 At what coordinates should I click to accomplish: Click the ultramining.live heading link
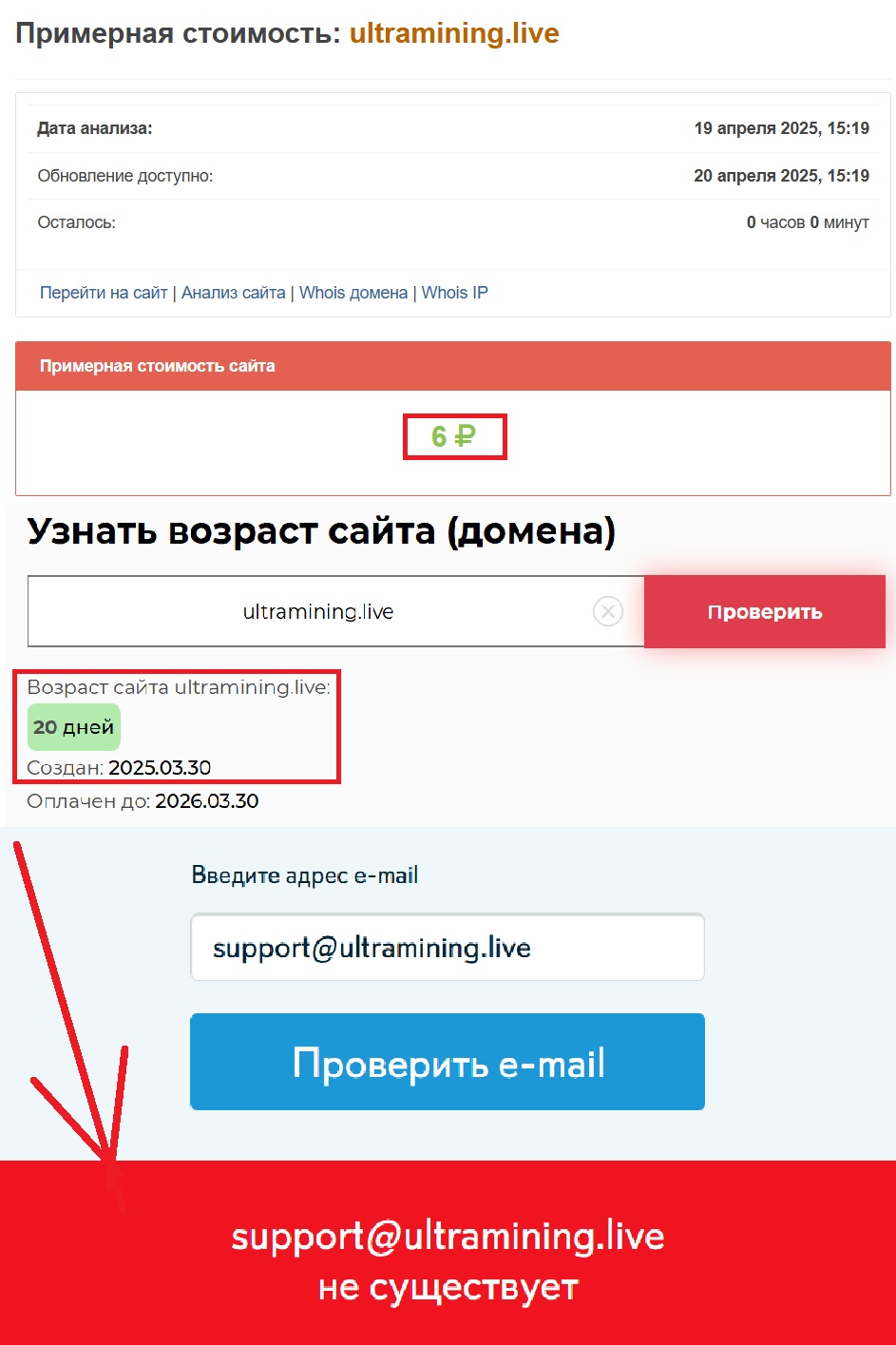(x=454, y=33)
